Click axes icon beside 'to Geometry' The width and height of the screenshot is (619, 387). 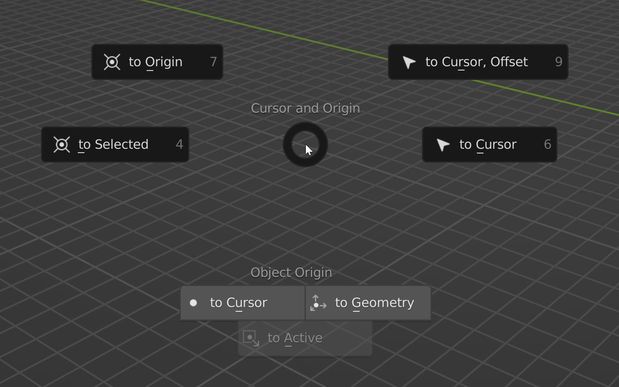(318, 303)
